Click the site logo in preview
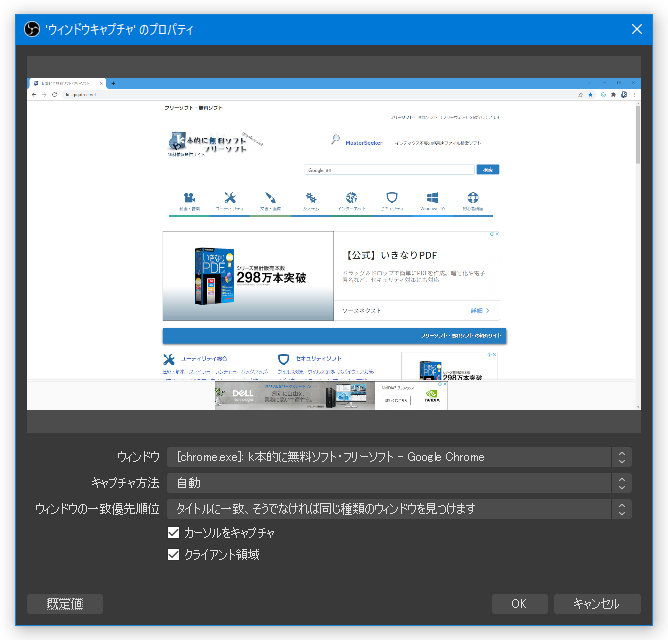The image size is (668, 640). pyautogui.click(x=216, y=143)
